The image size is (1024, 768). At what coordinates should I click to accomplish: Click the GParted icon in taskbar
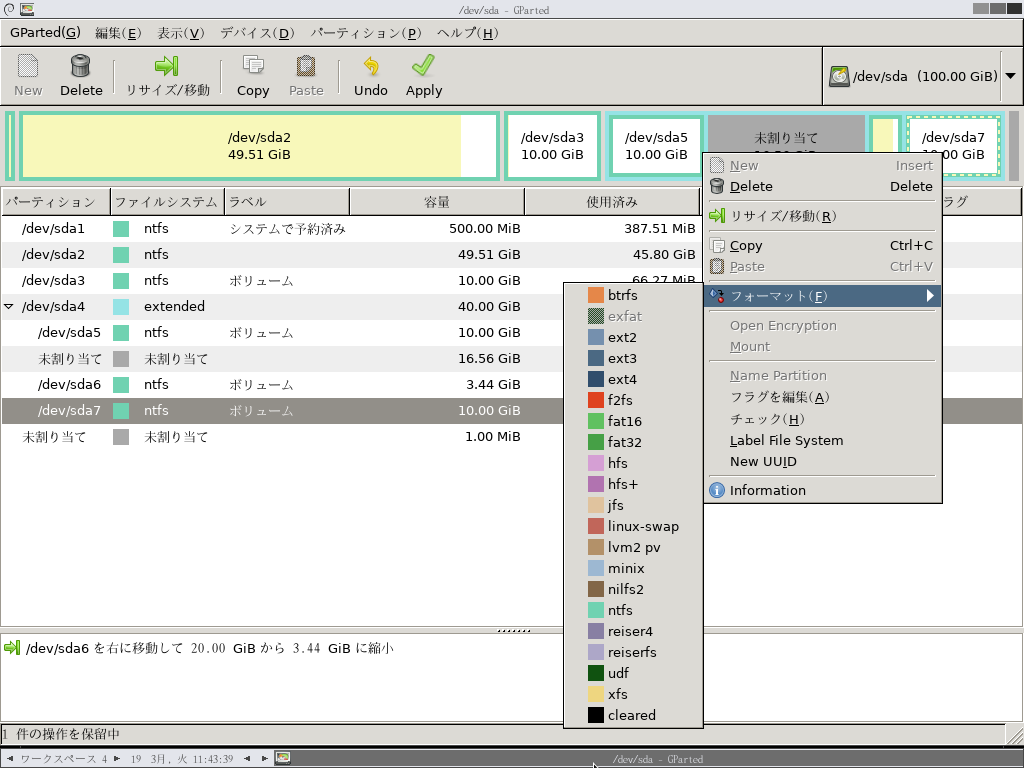[x=283, y=758]
